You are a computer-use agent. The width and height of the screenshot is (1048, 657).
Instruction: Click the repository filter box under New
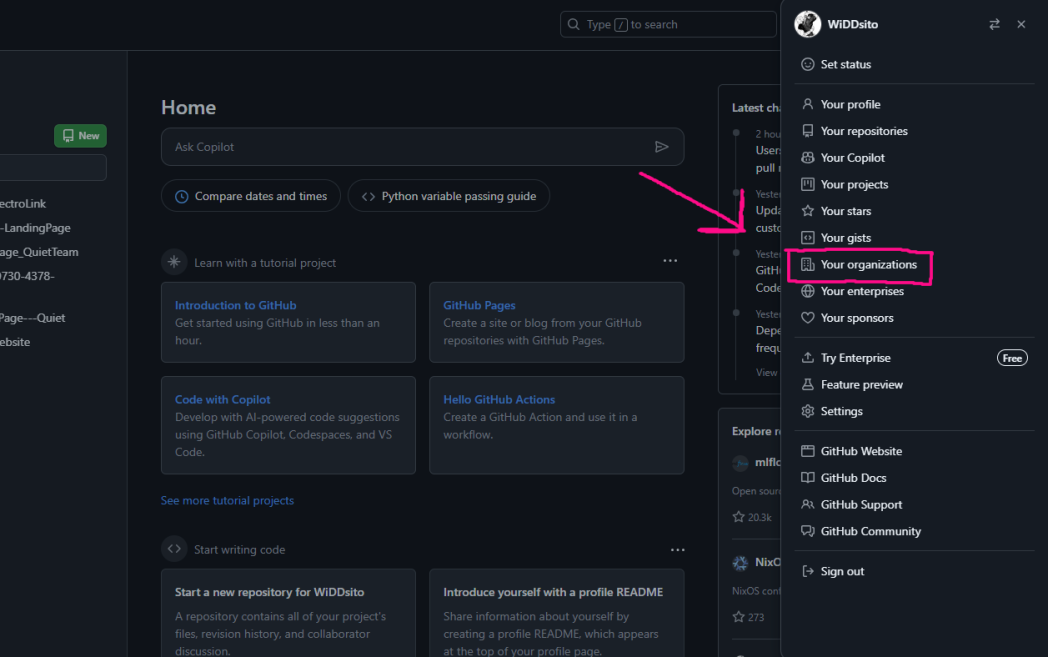tap(52, 168)
